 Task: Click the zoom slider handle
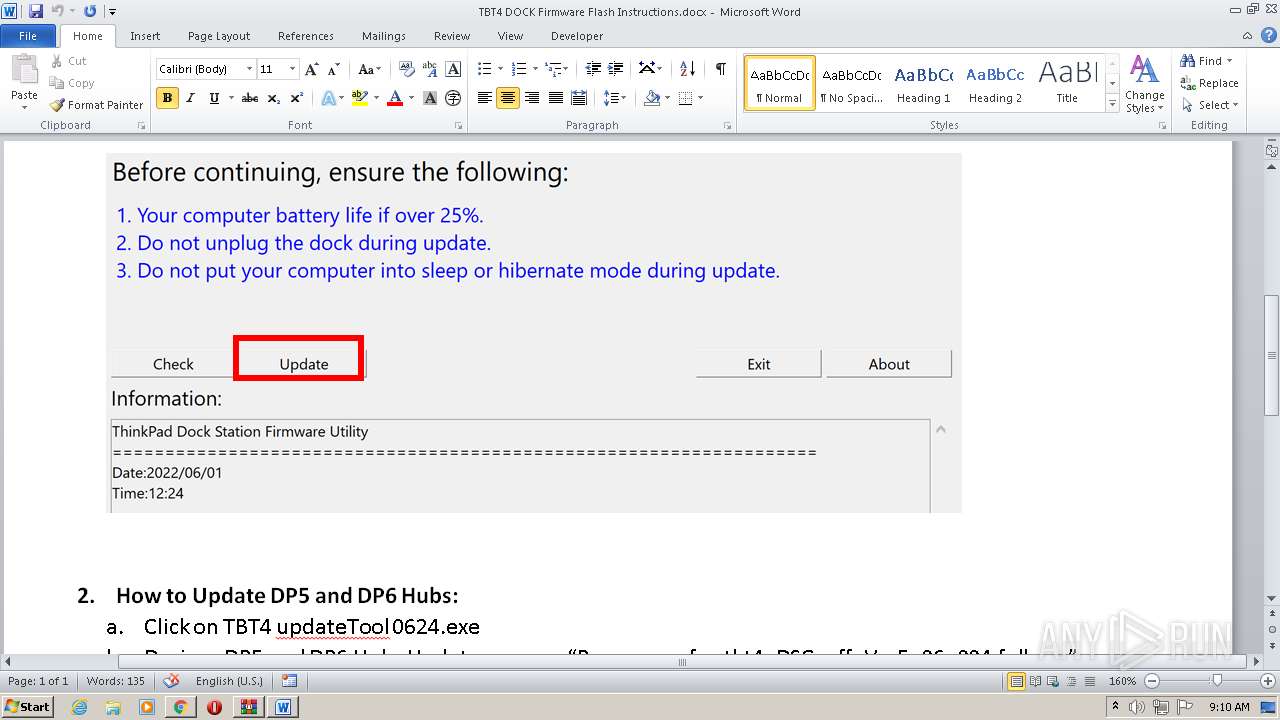tap(1216, 681)
